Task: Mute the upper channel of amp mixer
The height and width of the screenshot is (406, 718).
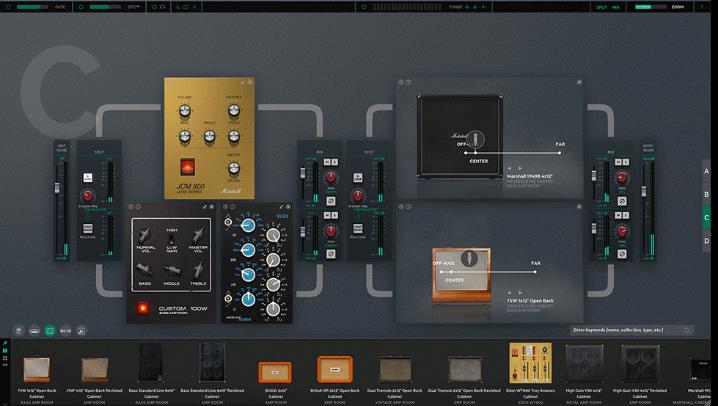Action: (x=327, y=162)
